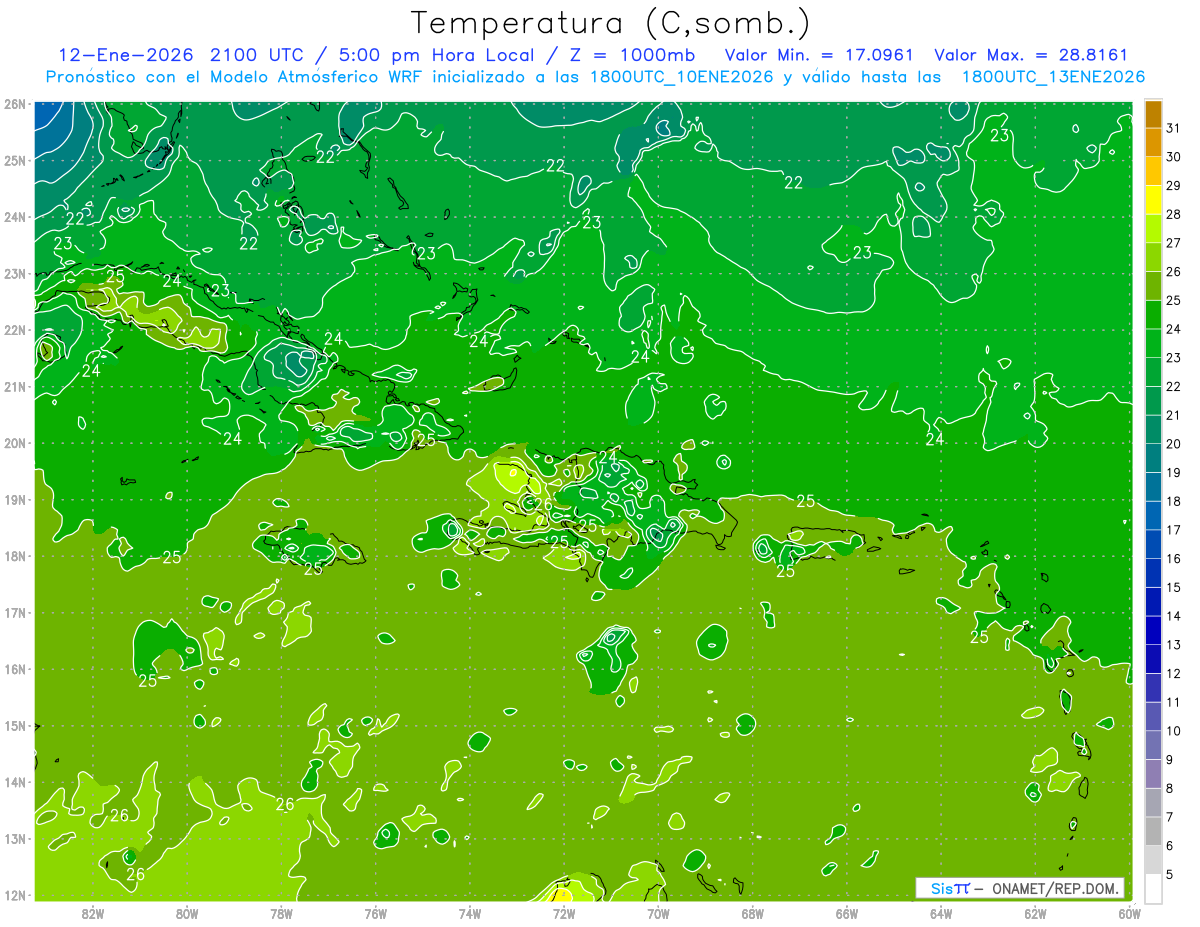1200x927 pixels.
Task: Click the '60W' longitude axis label
Action: (1129, 913)
